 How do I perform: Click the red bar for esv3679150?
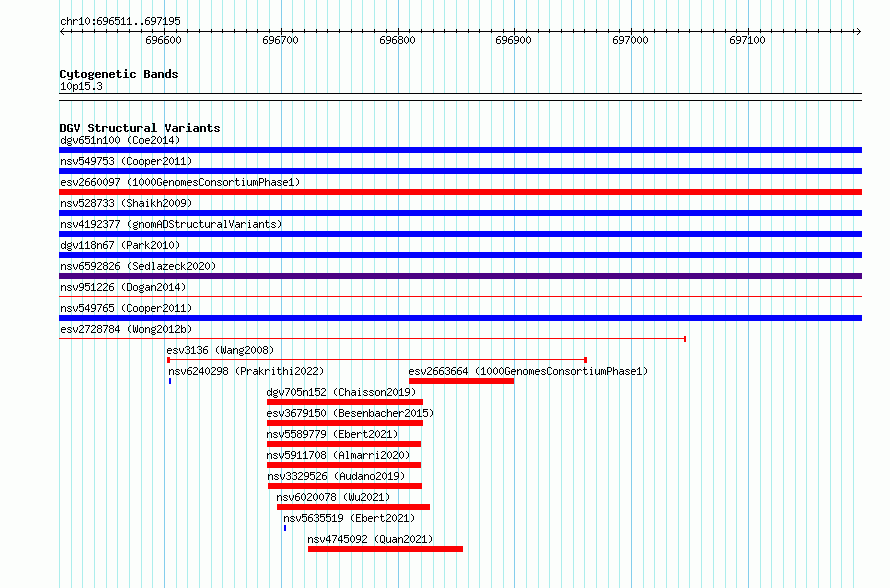click(345, 423)
